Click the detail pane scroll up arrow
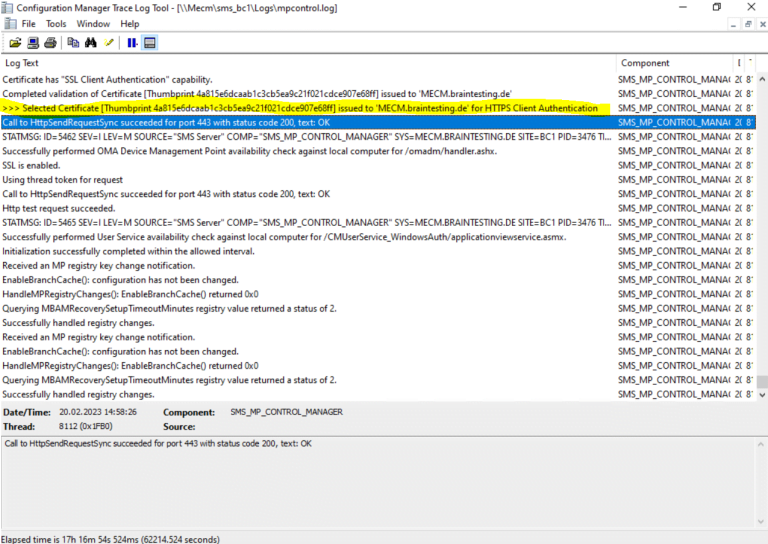This screenshot has width=768, height=544. tap(761, 444)
